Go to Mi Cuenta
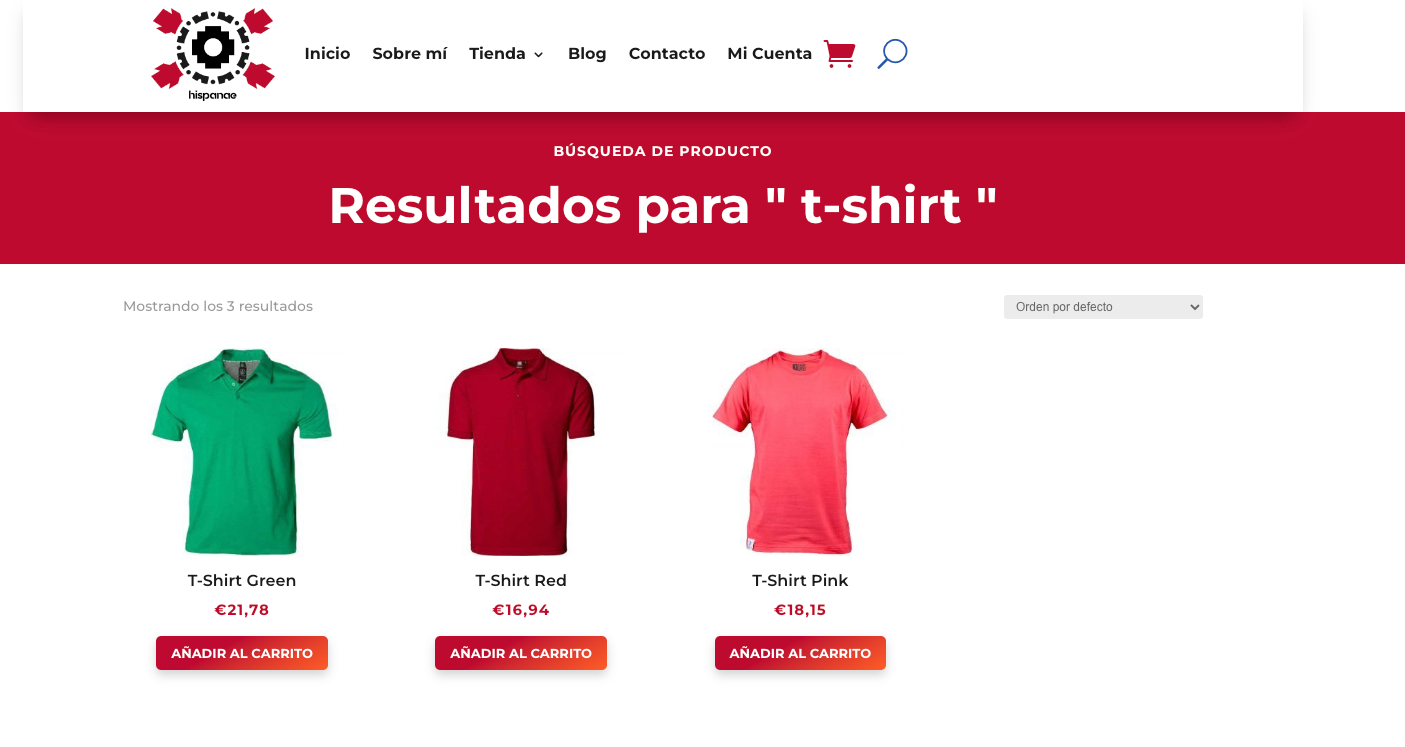This screenshot has width=1405, height=747. pyautogui.click(x=769, y=54)
